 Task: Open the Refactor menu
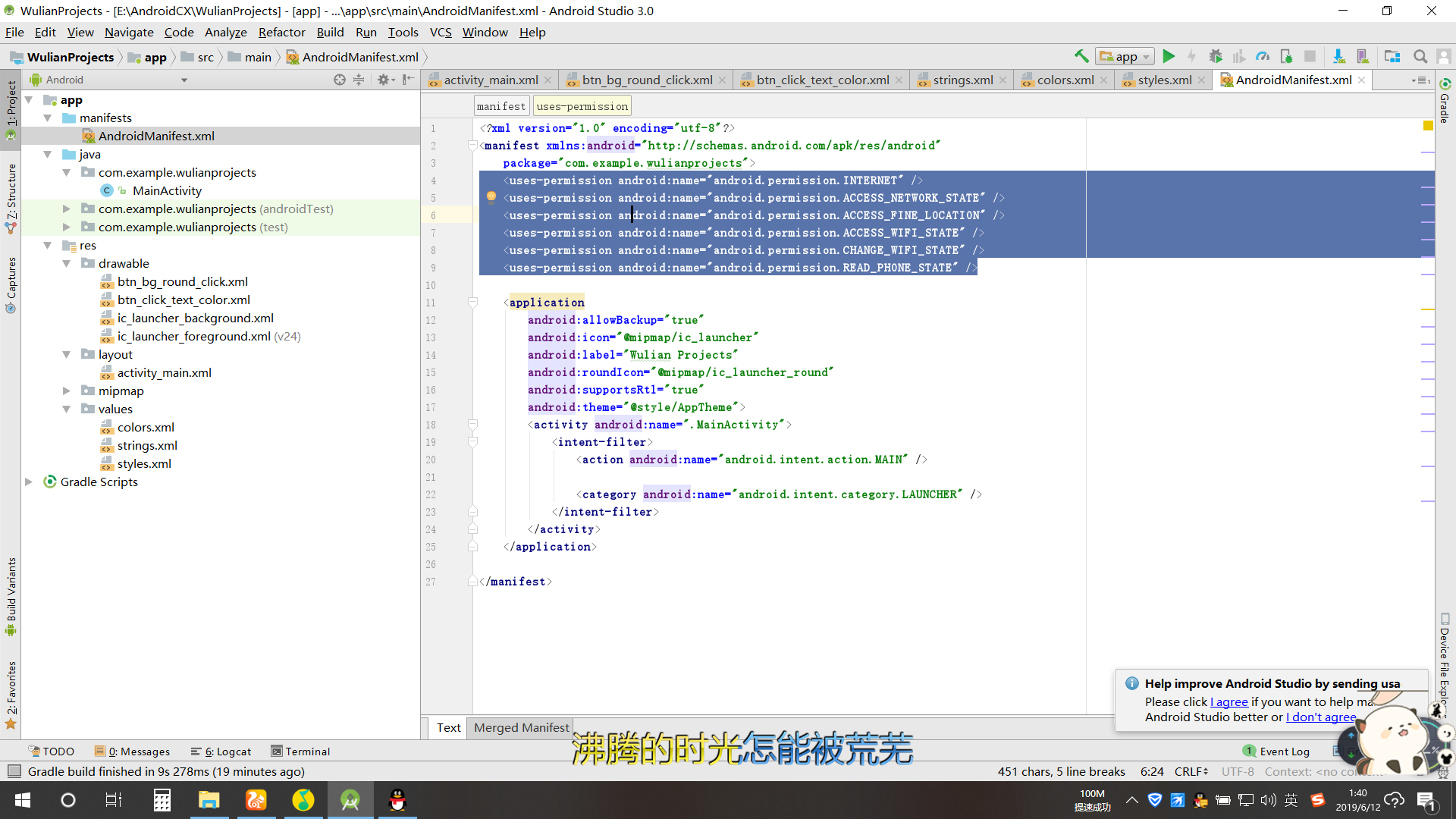coord(281,32)
